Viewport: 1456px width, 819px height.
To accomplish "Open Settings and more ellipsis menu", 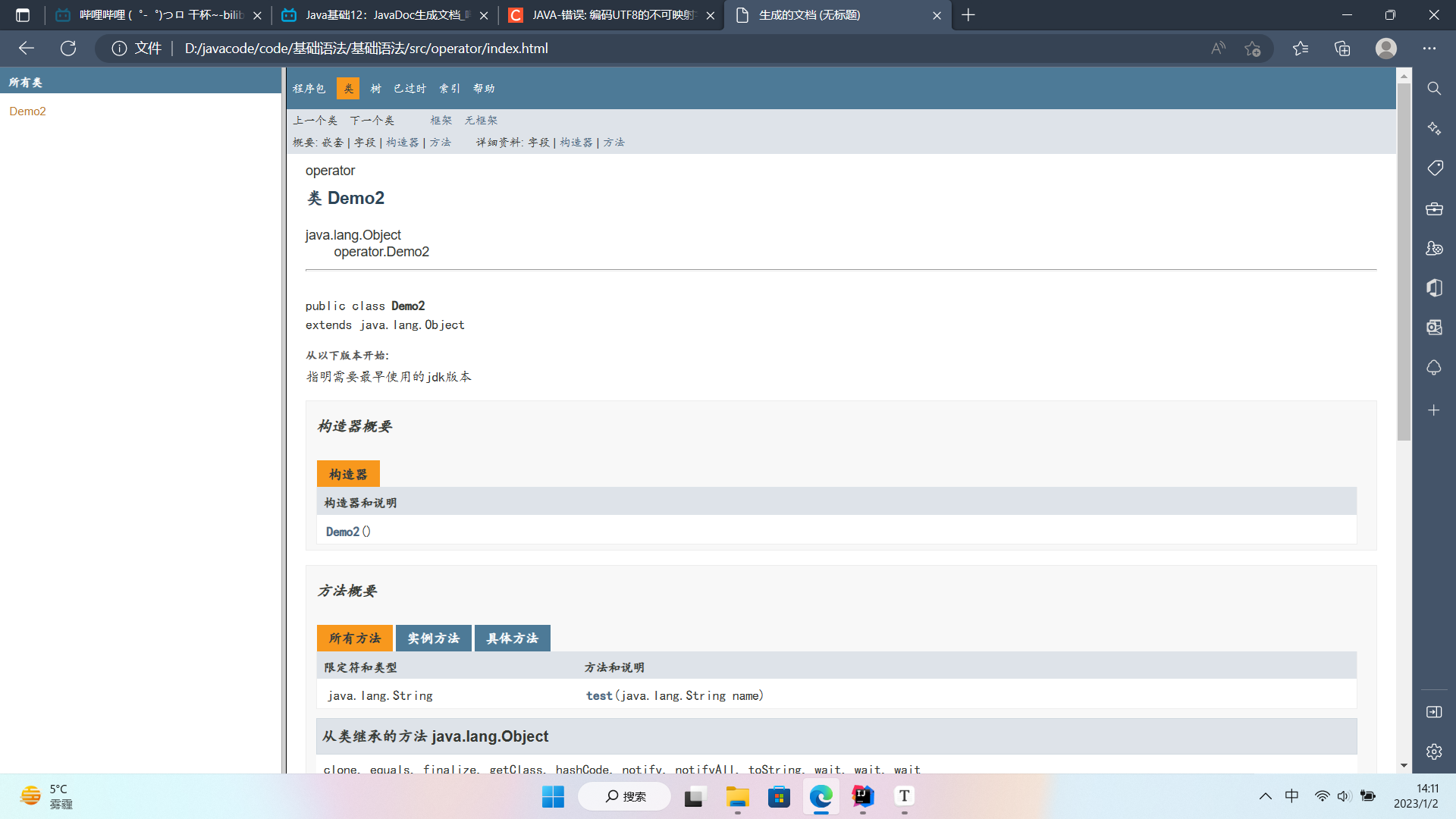I will coord(1429,49).
